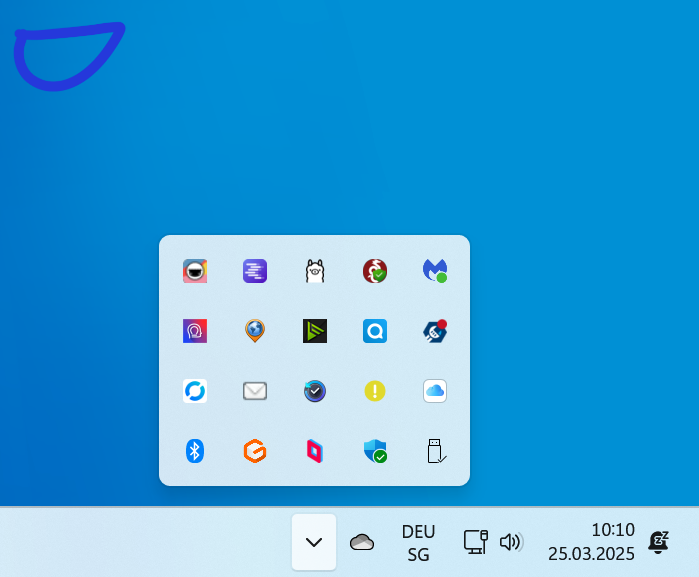Viewport: 699px width, 577px height.
Task: Click the Malwarebytes tray icon
Action: click(435, 271)
